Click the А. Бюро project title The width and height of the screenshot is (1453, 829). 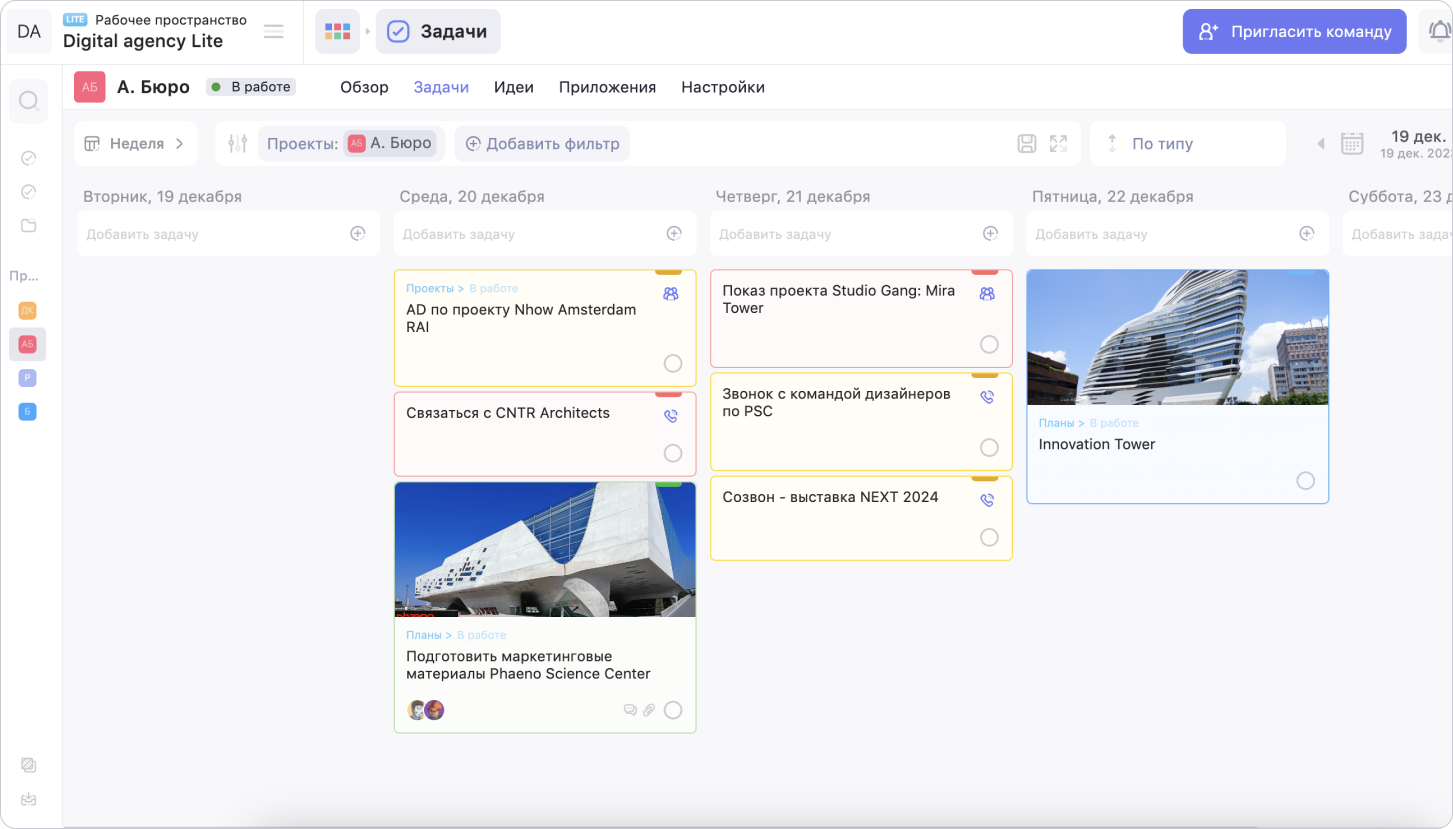153,87
